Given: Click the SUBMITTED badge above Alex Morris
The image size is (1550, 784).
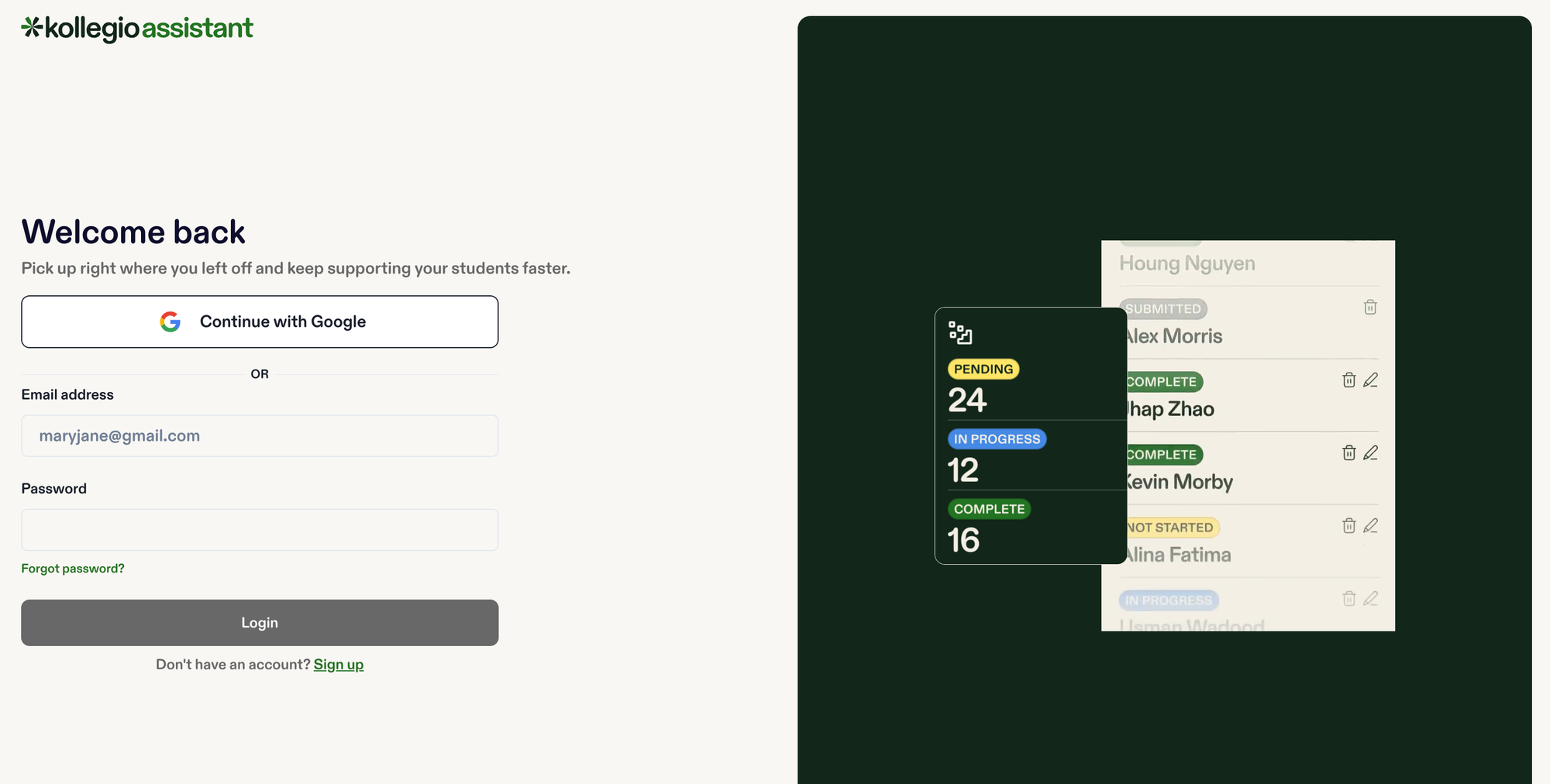Looking at the screenshot, I should [1162, 308].
